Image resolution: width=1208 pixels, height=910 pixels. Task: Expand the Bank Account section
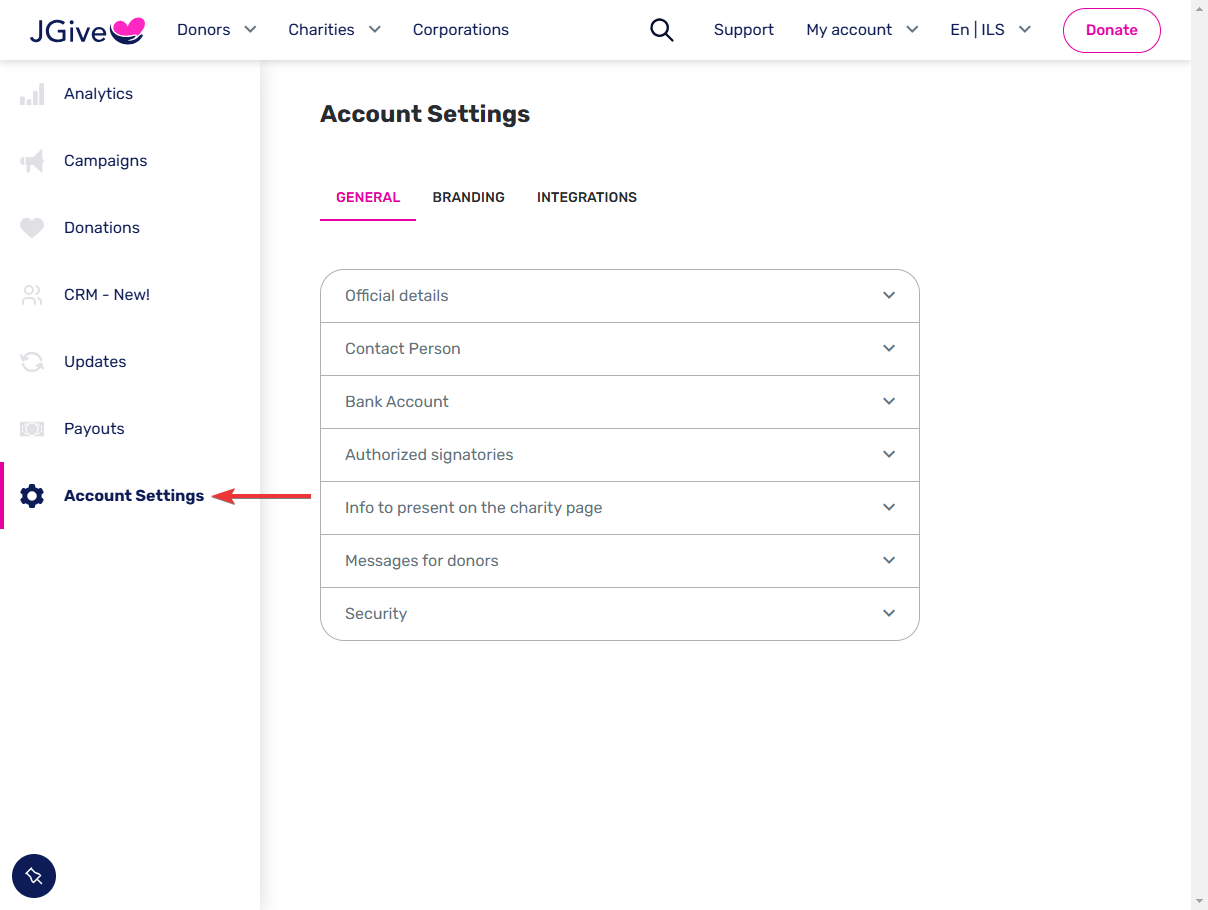619,402
